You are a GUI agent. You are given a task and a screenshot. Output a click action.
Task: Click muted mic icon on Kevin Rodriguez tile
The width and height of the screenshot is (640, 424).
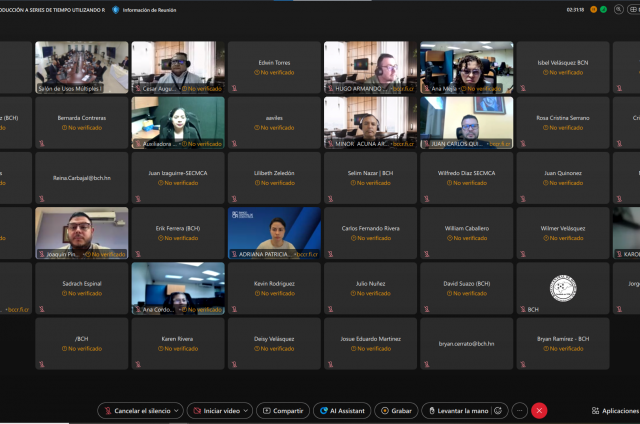point(235,309)
